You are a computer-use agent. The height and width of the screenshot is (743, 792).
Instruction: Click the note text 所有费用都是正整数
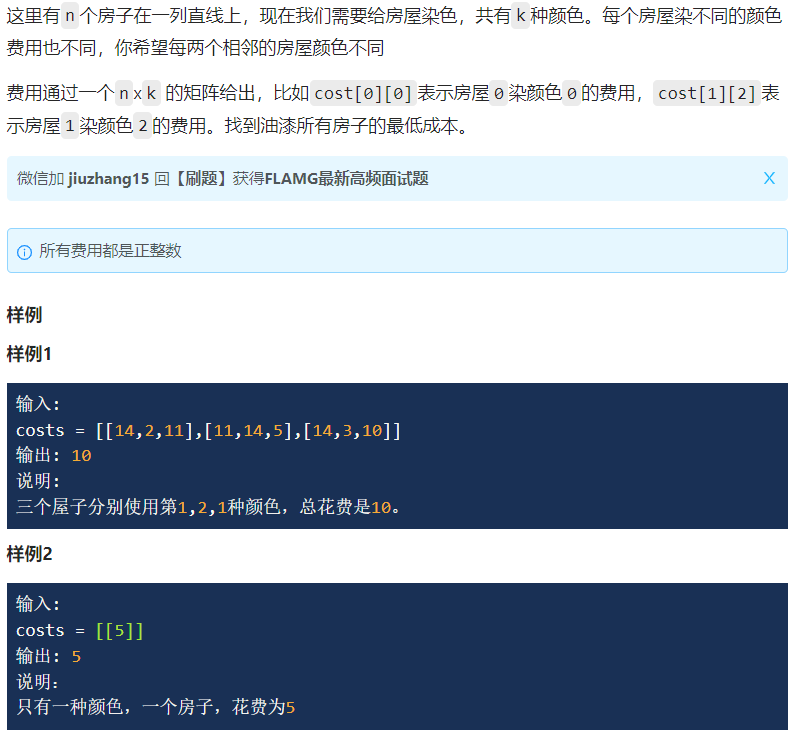(x=110, y=251)
